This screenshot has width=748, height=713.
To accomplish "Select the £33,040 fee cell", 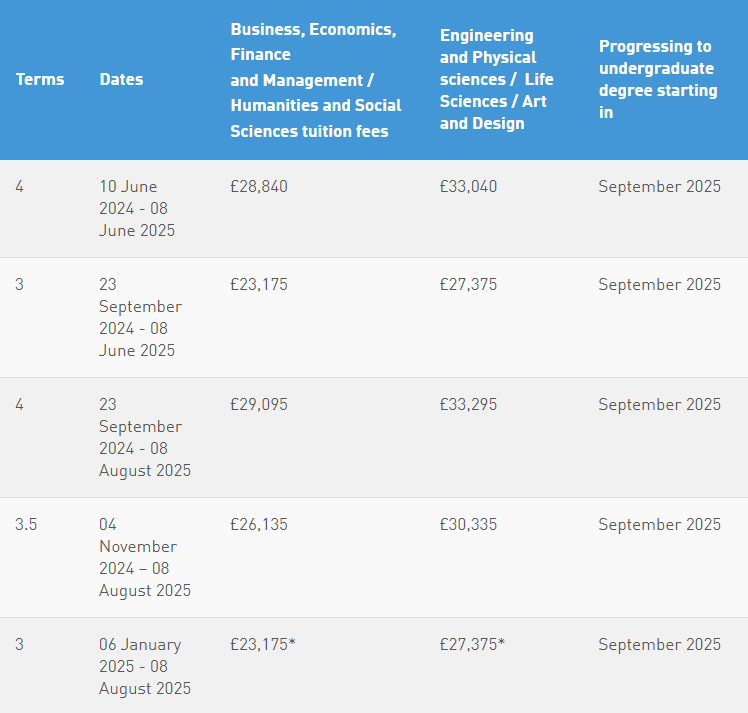I will pos(468,186).
